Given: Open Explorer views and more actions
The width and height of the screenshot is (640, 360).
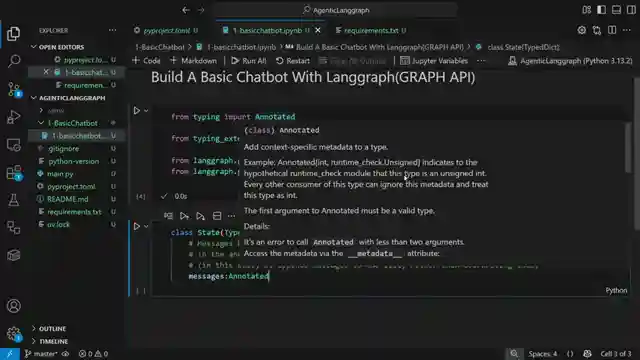Looking at the screenshot, I should [x=112, y=30].
